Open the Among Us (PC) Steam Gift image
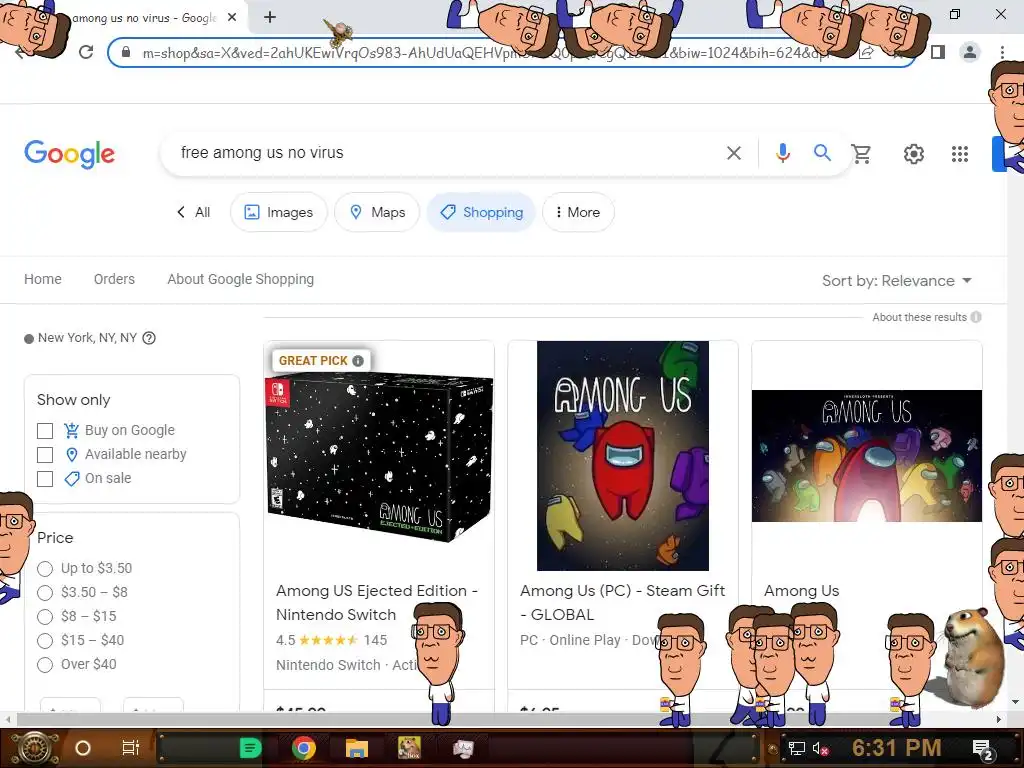1024x768 pixels. 622,456
